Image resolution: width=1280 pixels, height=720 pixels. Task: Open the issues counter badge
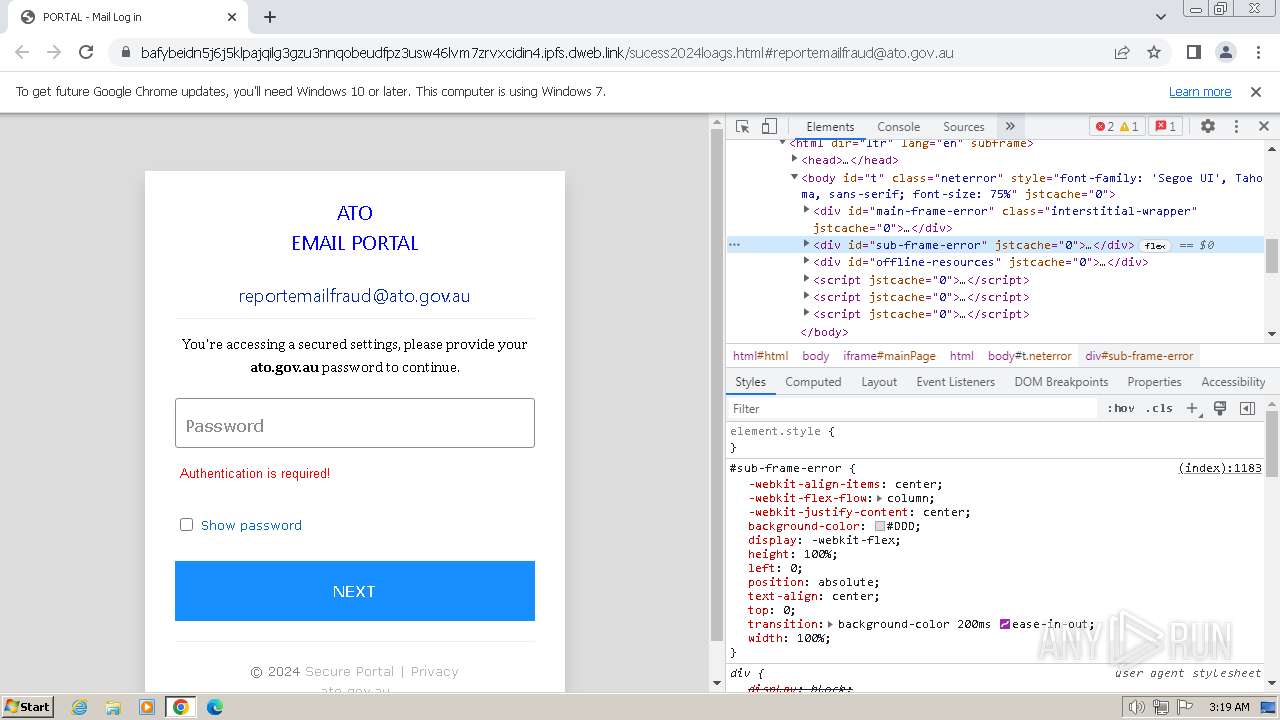[1165, 126]
